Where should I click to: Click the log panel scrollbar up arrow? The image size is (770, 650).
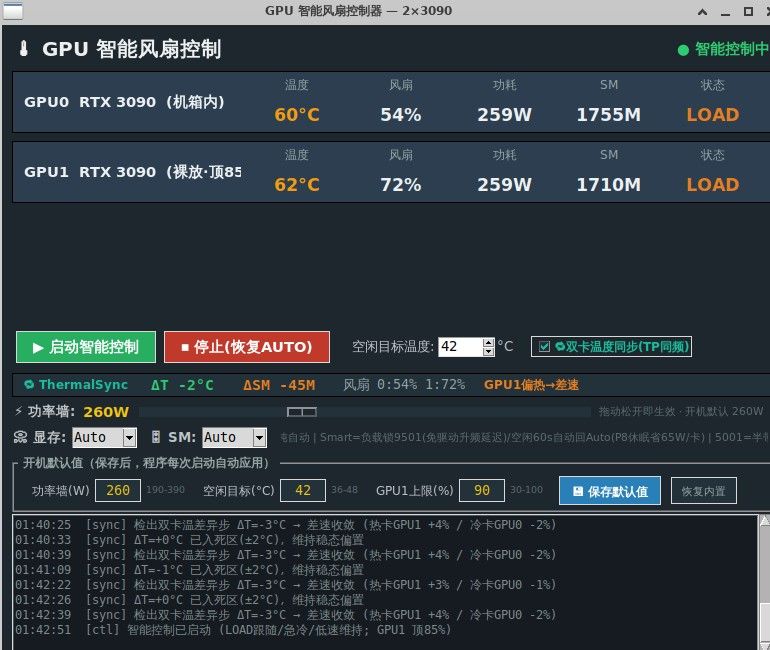(x=765, y=520)
